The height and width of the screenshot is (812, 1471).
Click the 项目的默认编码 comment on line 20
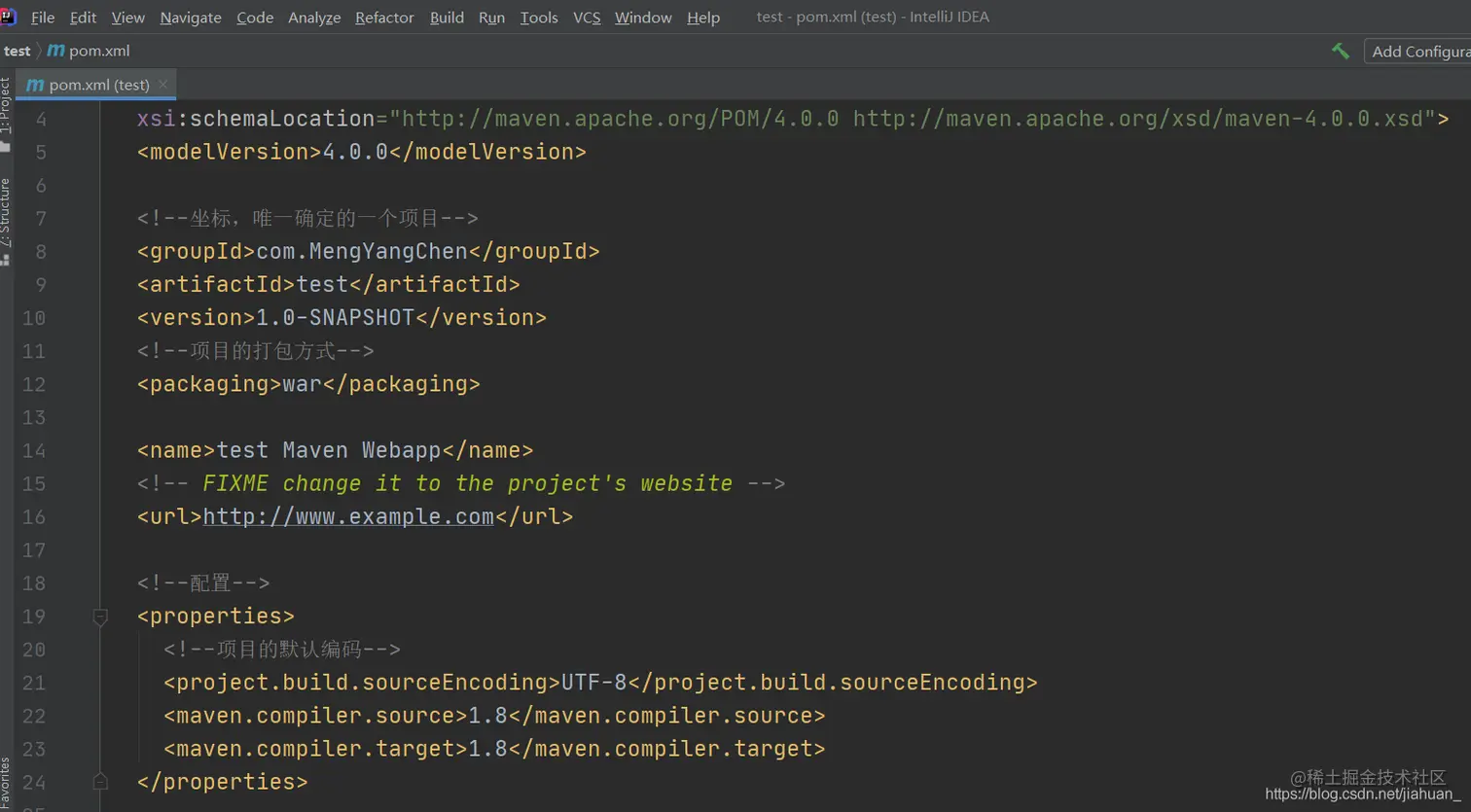pyautogui.click(x=282, y=650)
